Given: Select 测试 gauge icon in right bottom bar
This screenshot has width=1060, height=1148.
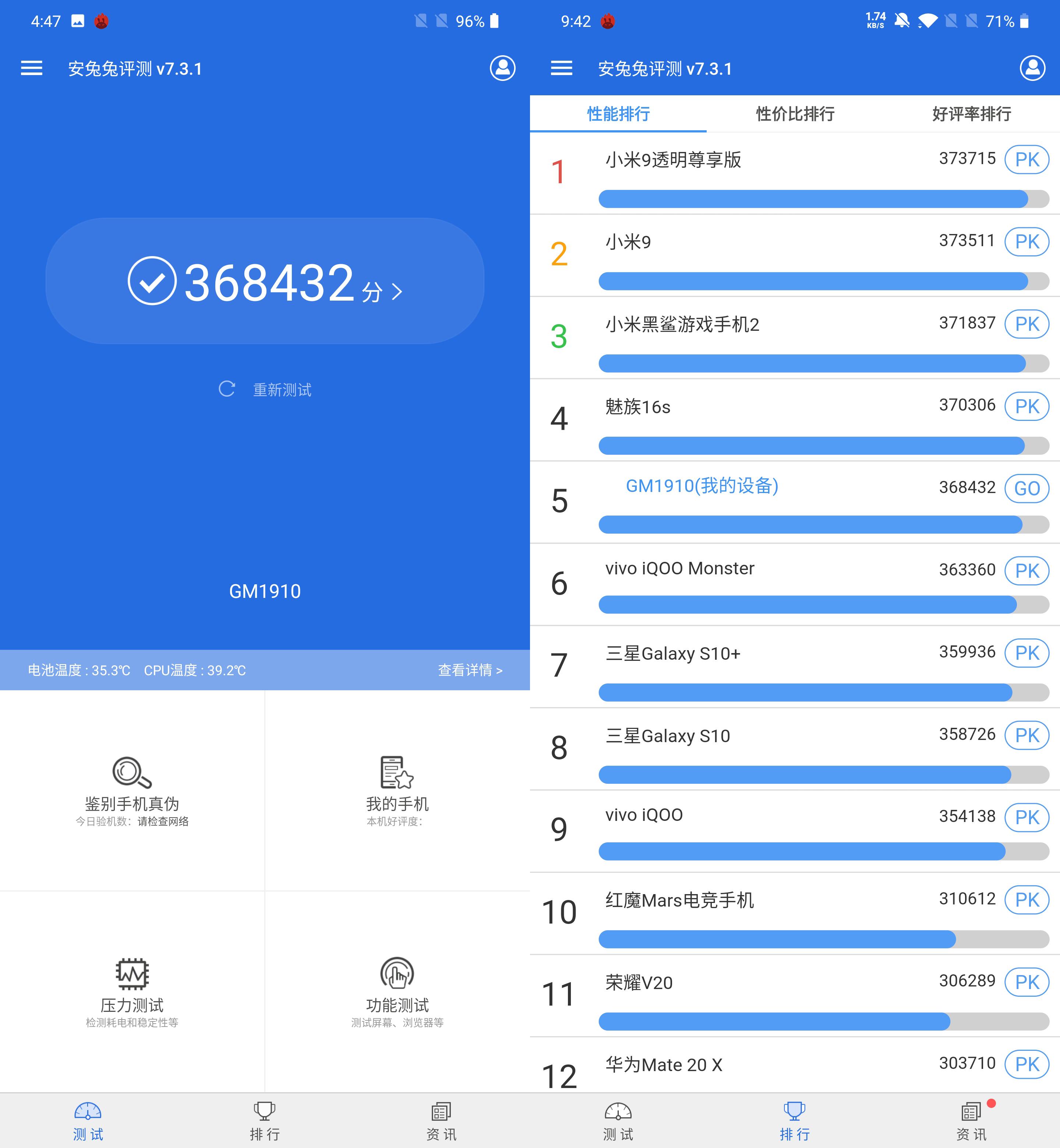Looking at the screenshot, I should pos(618,1111).
